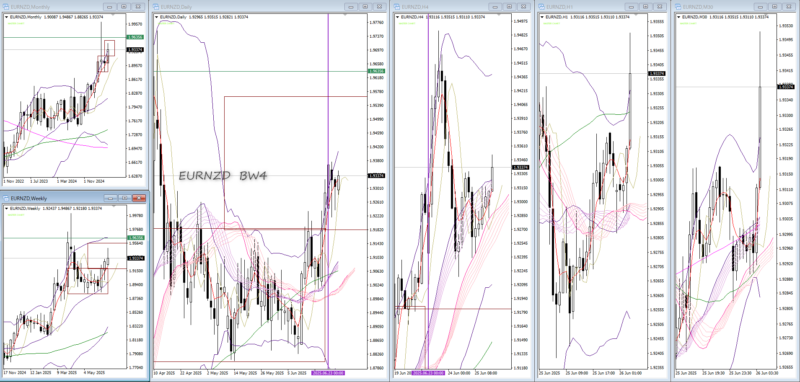Click the EURNZD,H1 window chart icon
Screen dimensions: 800x382
pos(542,7)
